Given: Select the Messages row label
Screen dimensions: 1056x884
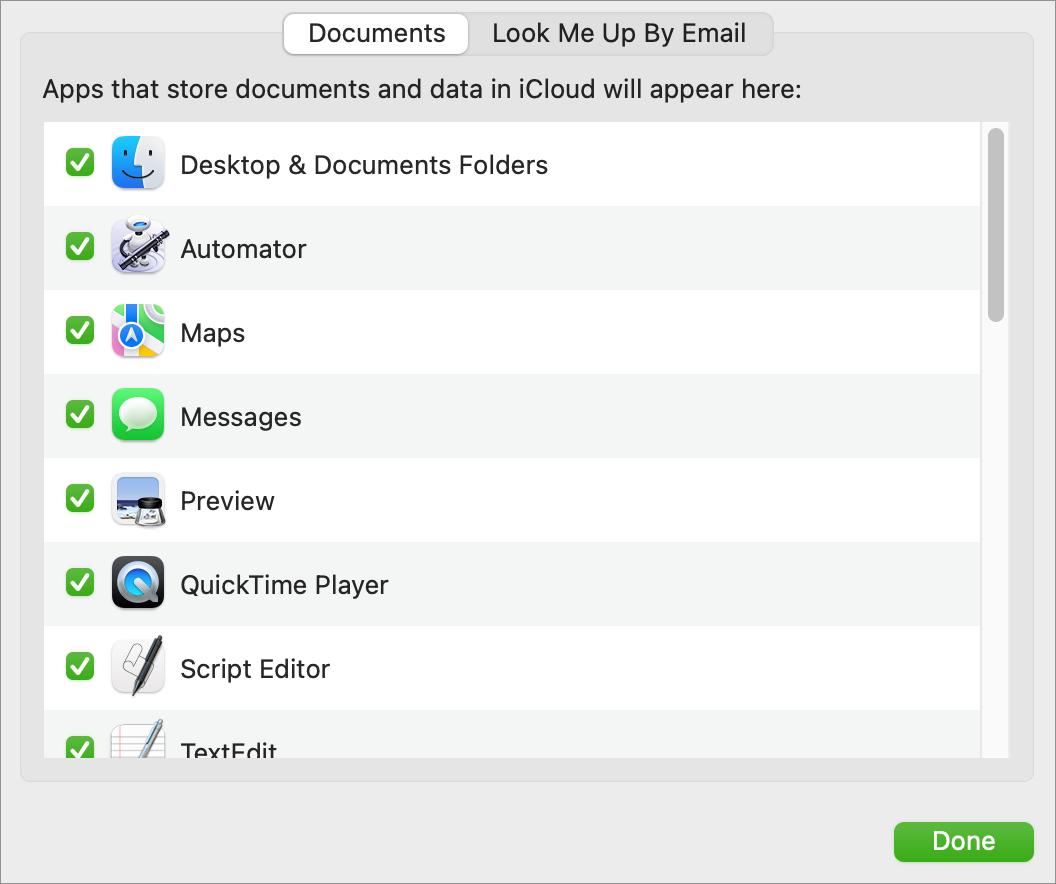Looking at the screenshot, I should coord(241,417).
